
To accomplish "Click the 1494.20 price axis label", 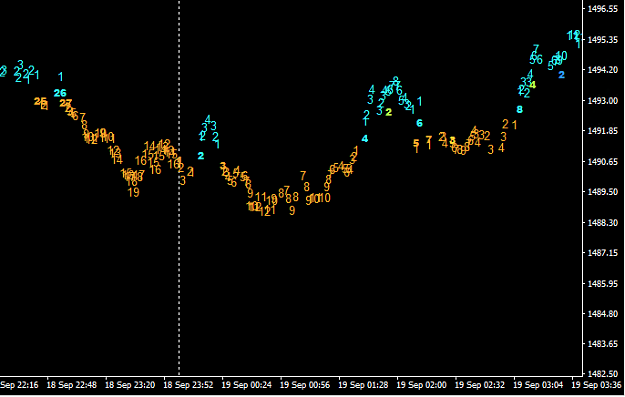I will point(602,70).
